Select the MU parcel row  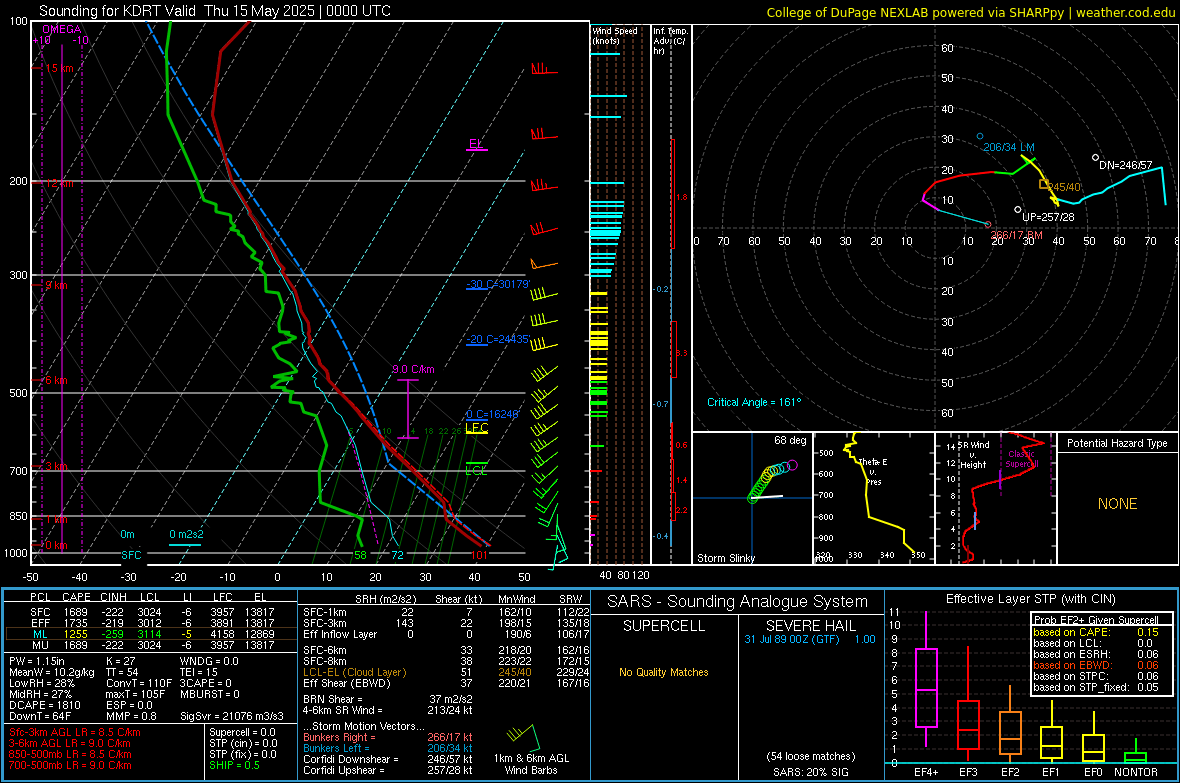point(151,645)
